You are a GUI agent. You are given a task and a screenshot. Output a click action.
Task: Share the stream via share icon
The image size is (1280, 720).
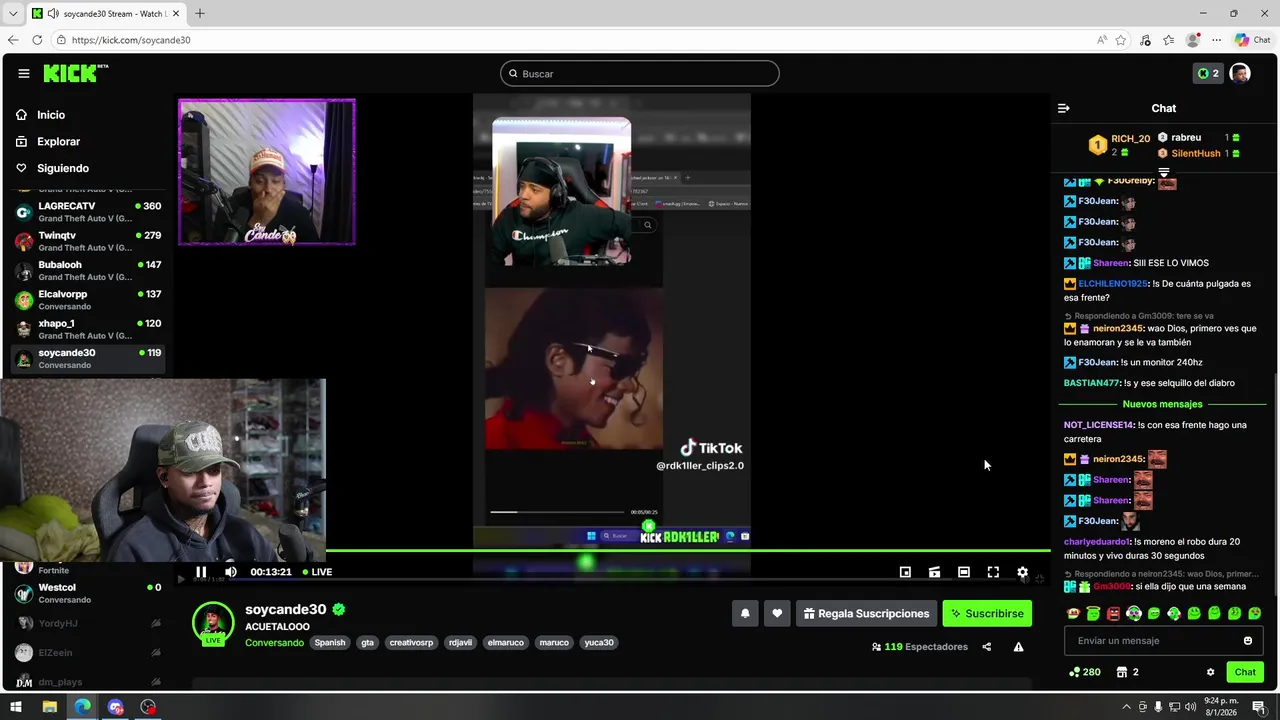[x=987, y=647]
